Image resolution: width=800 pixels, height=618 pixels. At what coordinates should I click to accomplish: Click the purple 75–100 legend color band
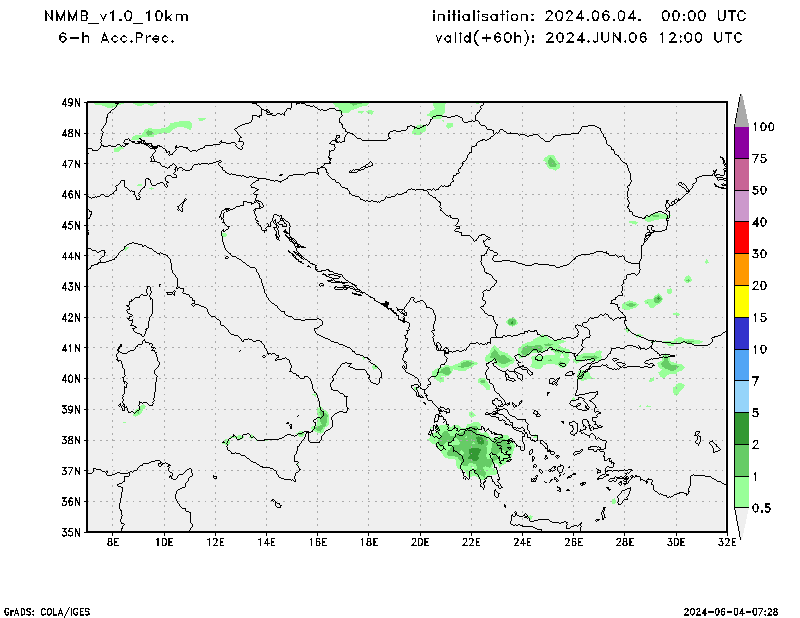pos(741,142)
